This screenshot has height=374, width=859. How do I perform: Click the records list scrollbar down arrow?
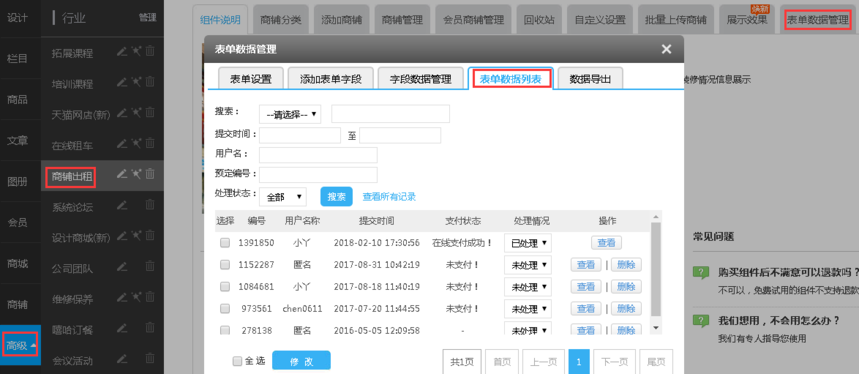pyautogui.click(x=656, y=327)
